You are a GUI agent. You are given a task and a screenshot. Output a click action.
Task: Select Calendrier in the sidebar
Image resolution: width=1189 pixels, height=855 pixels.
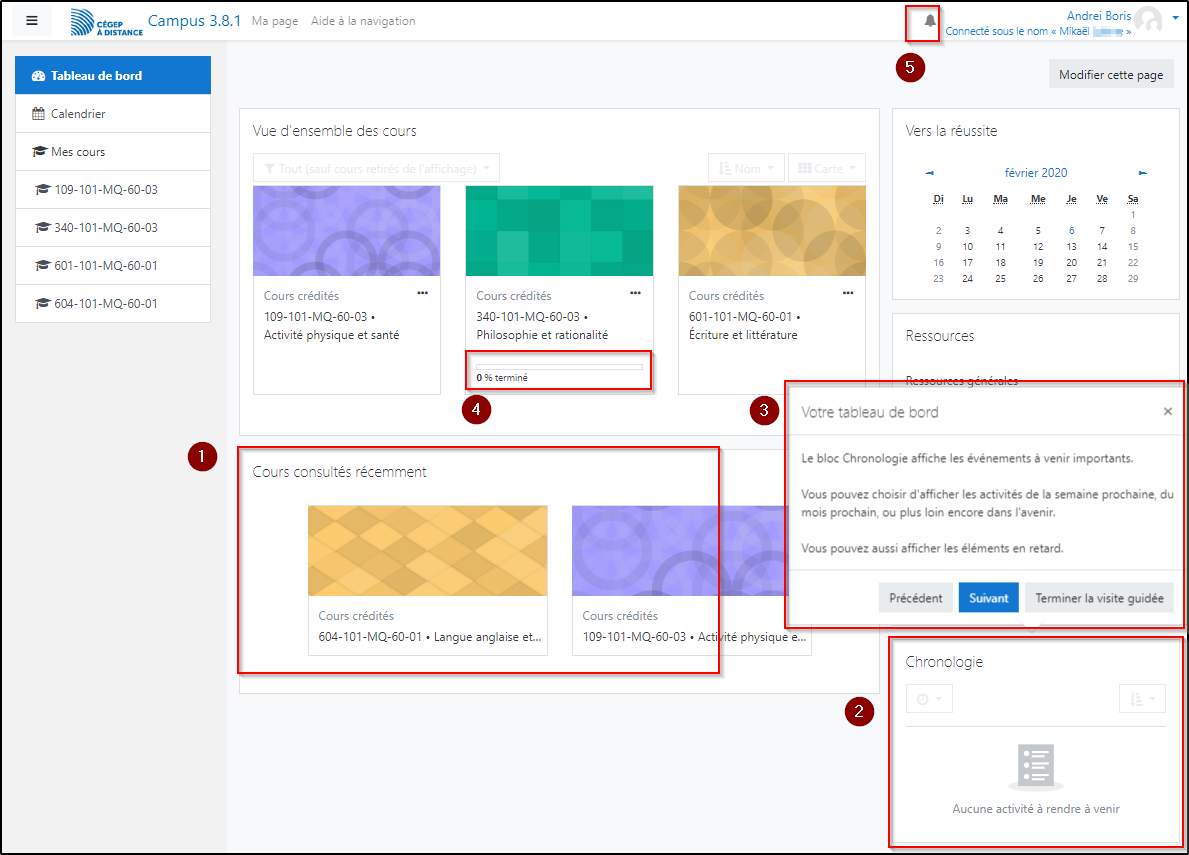pos(78,114)
